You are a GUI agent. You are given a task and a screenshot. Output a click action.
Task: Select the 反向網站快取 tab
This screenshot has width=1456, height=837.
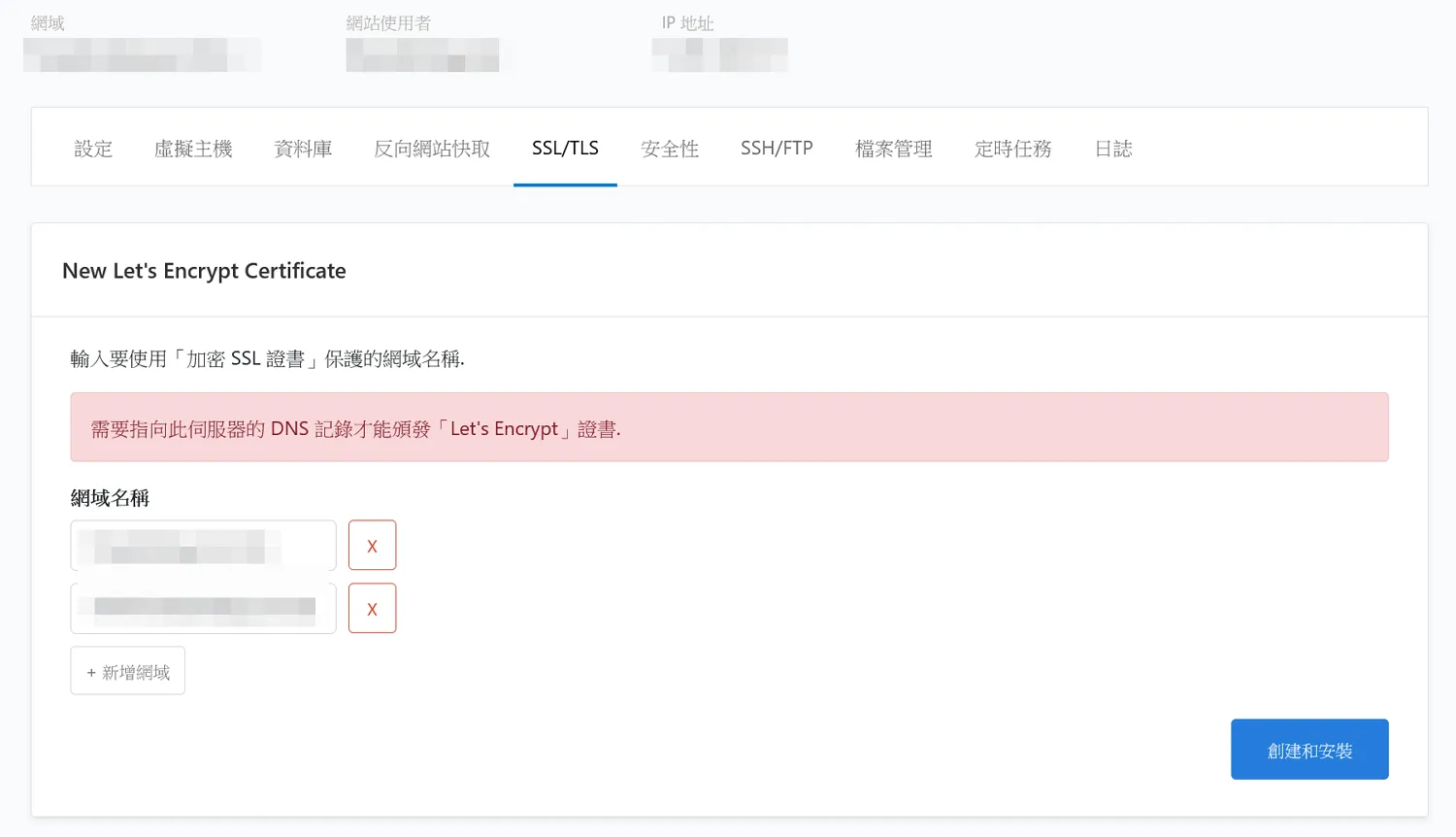coord(432,149)
